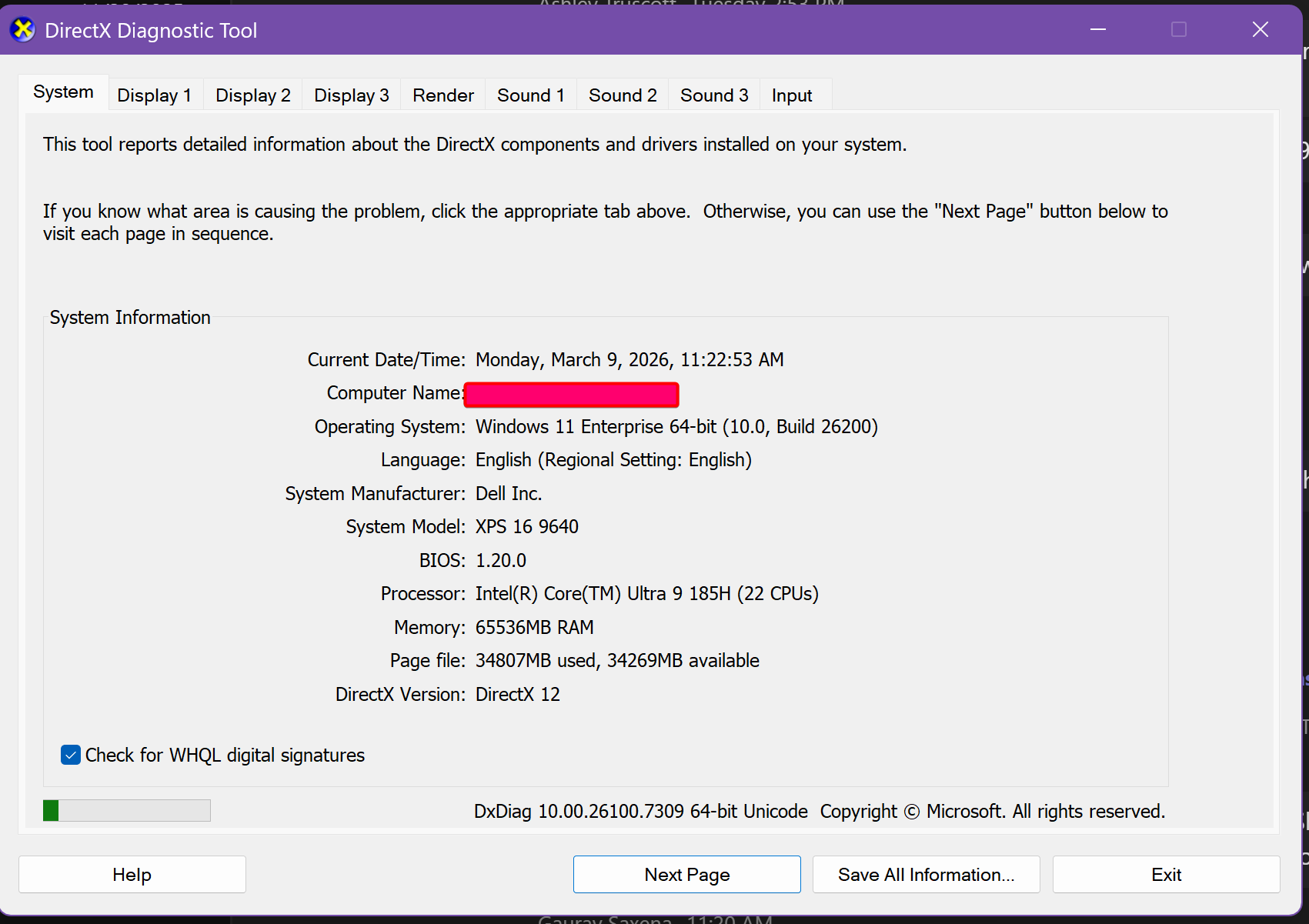Click the Computer Name label

coord(395,393)
